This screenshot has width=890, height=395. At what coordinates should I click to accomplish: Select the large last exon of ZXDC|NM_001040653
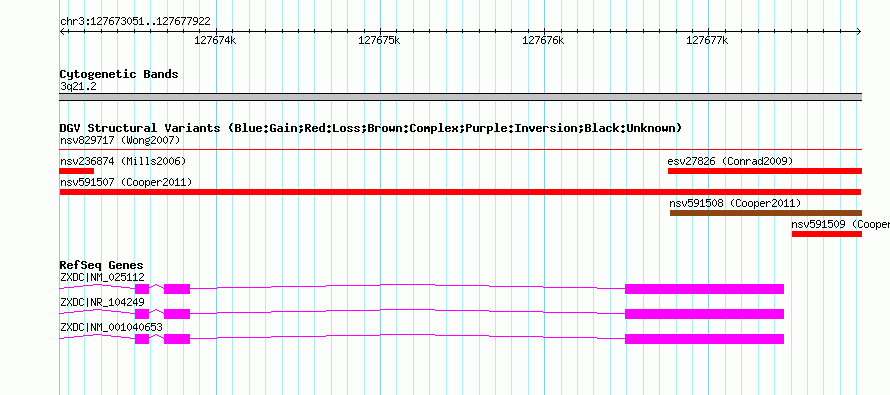coord(704,339)
